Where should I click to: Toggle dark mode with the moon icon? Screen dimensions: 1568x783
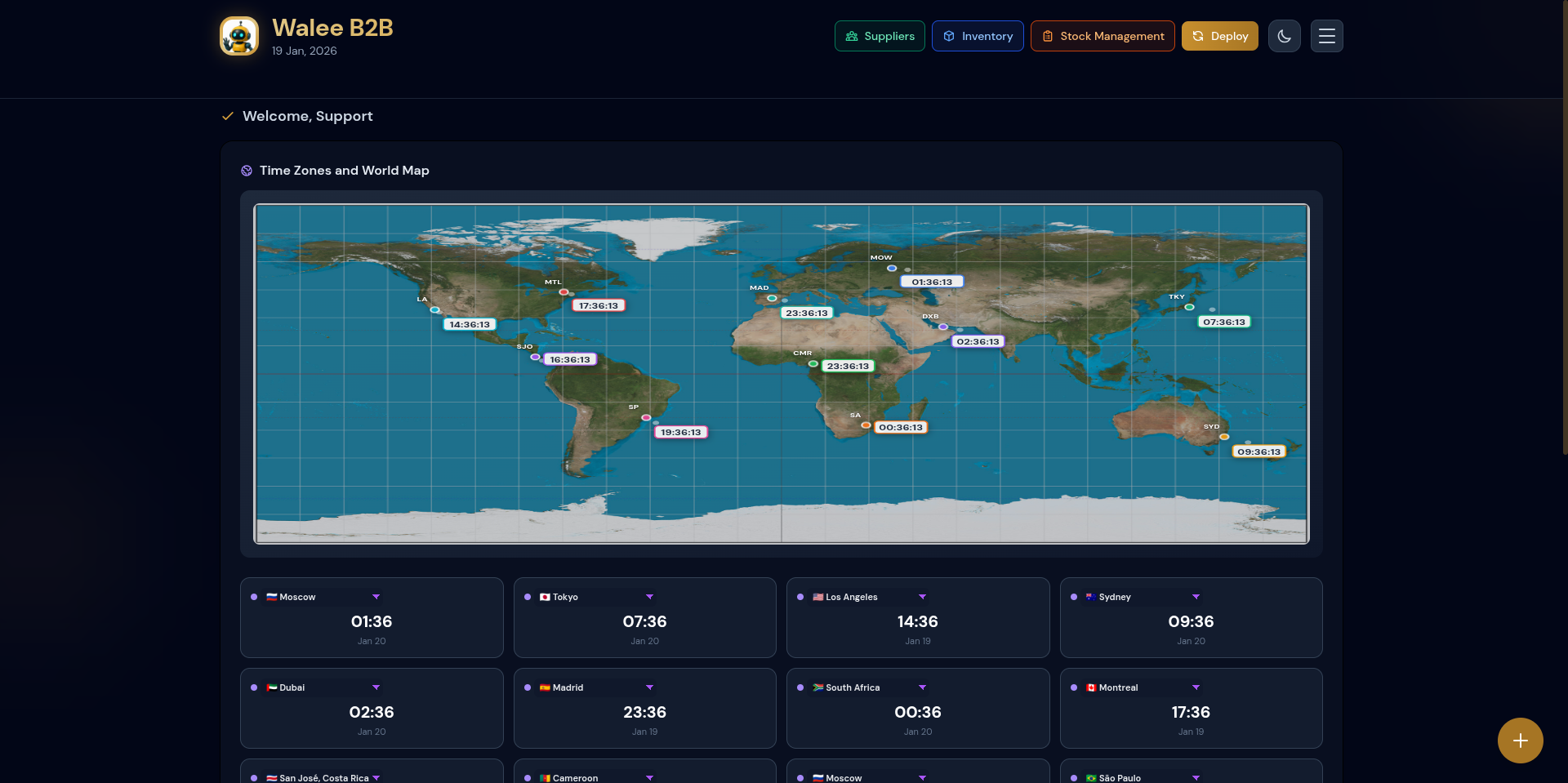point(1284,36)
